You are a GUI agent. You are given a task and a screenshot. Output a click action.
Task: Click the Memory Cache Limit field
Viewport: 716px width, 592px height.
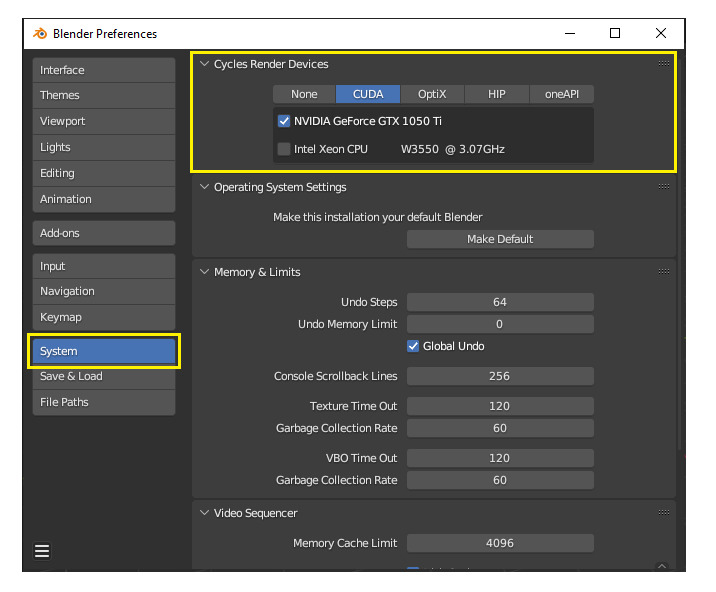(500, 543)
